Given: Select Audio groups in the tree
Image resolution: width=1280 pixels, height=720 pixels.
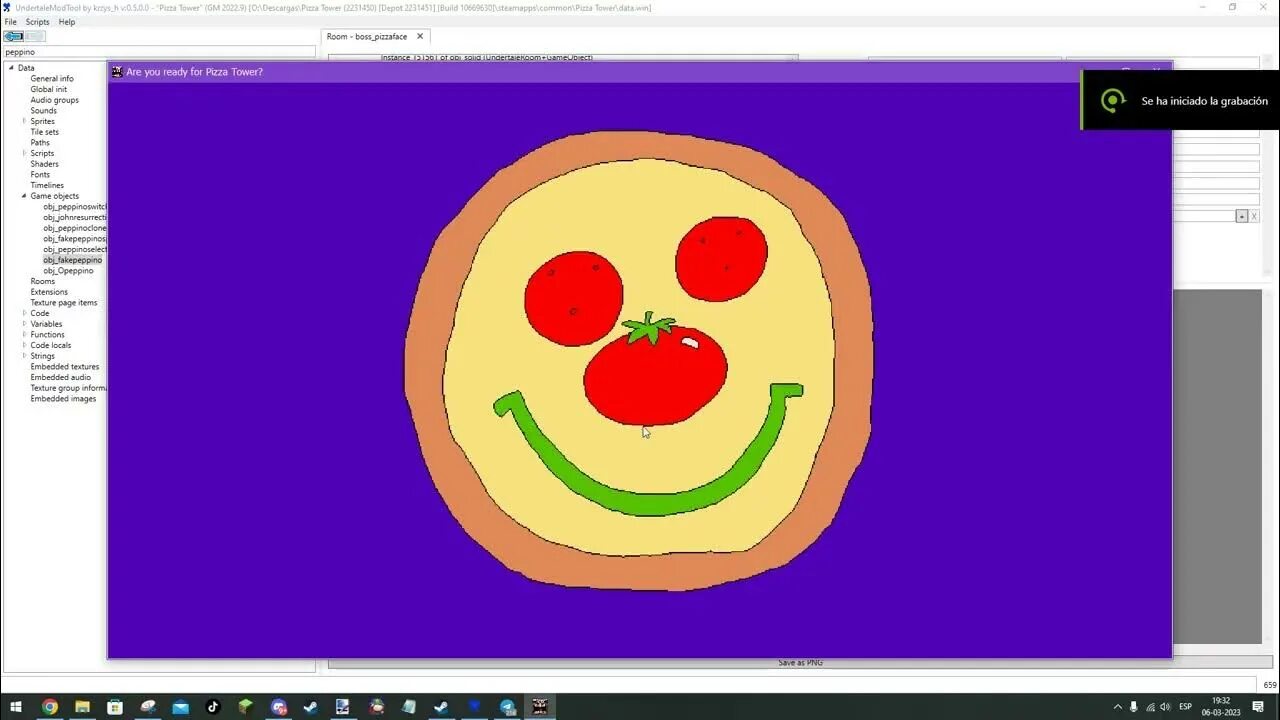Looking at the screenshot, I should coord(54,100).
